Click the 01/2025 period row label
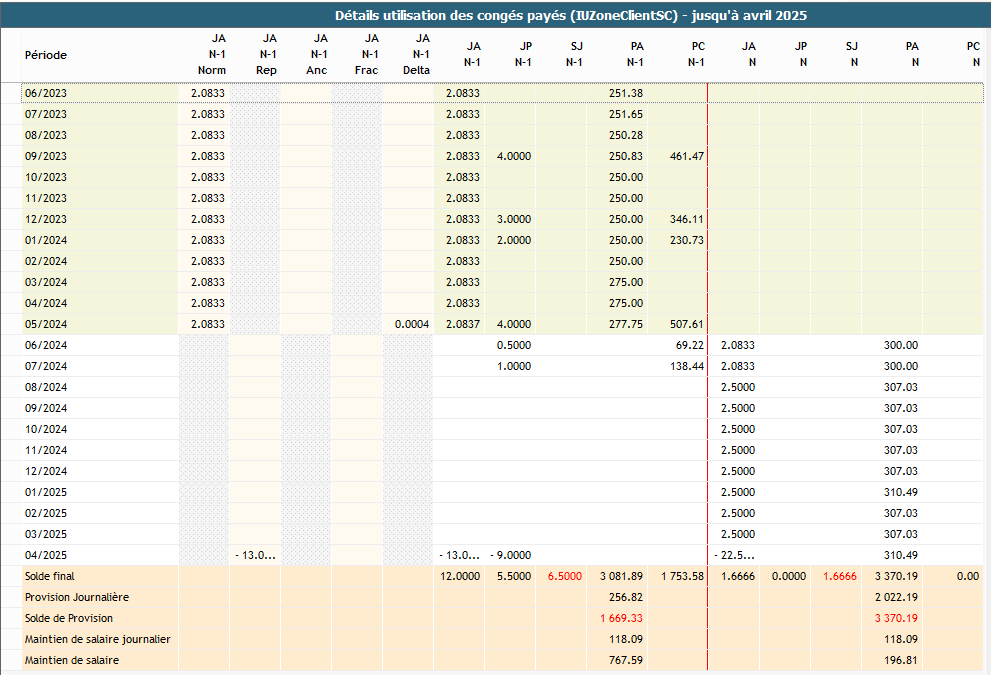This screenshot has width=991, height=675. (x=45, y=492)
